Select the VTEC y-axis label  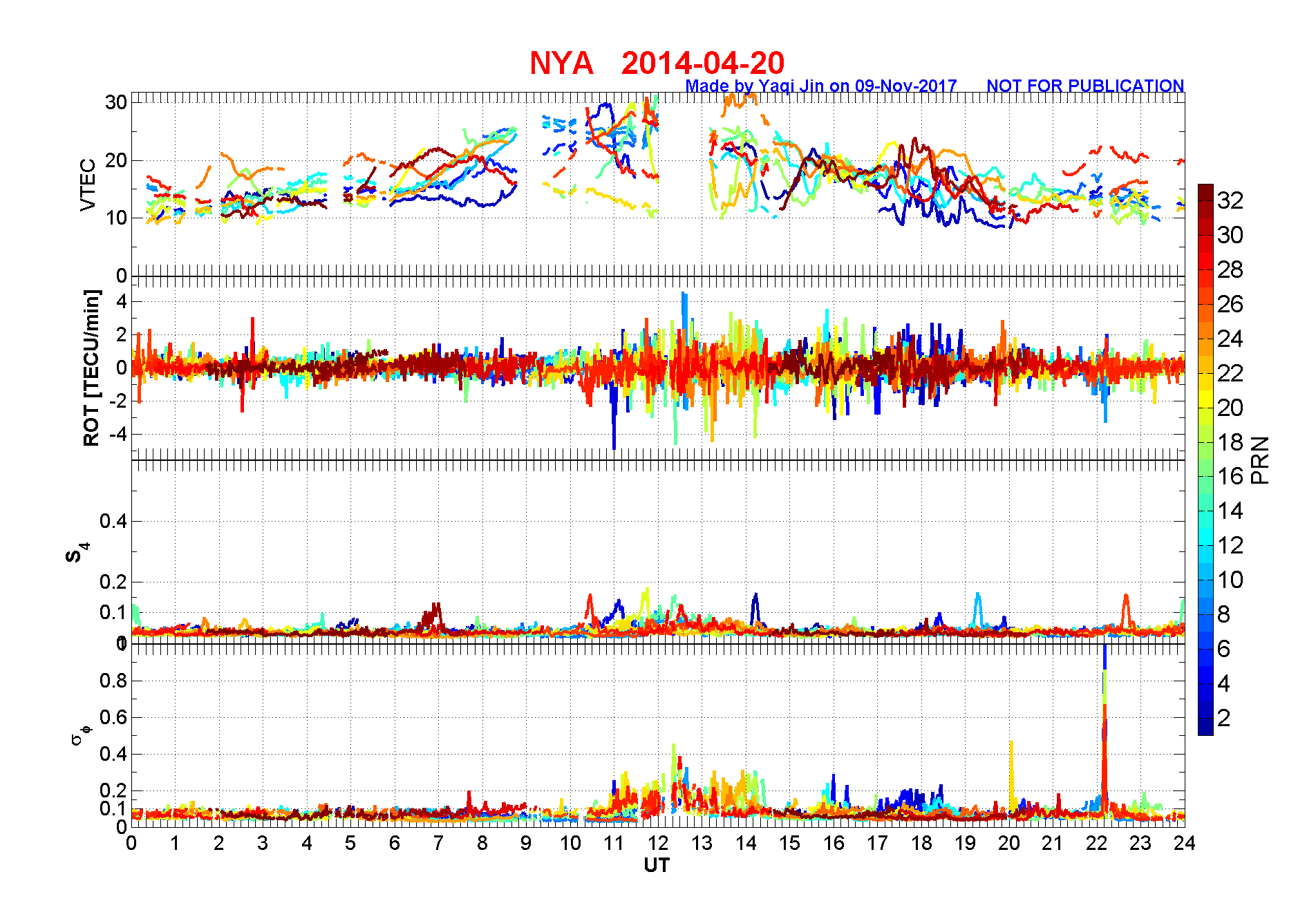(x=88, y=184)
